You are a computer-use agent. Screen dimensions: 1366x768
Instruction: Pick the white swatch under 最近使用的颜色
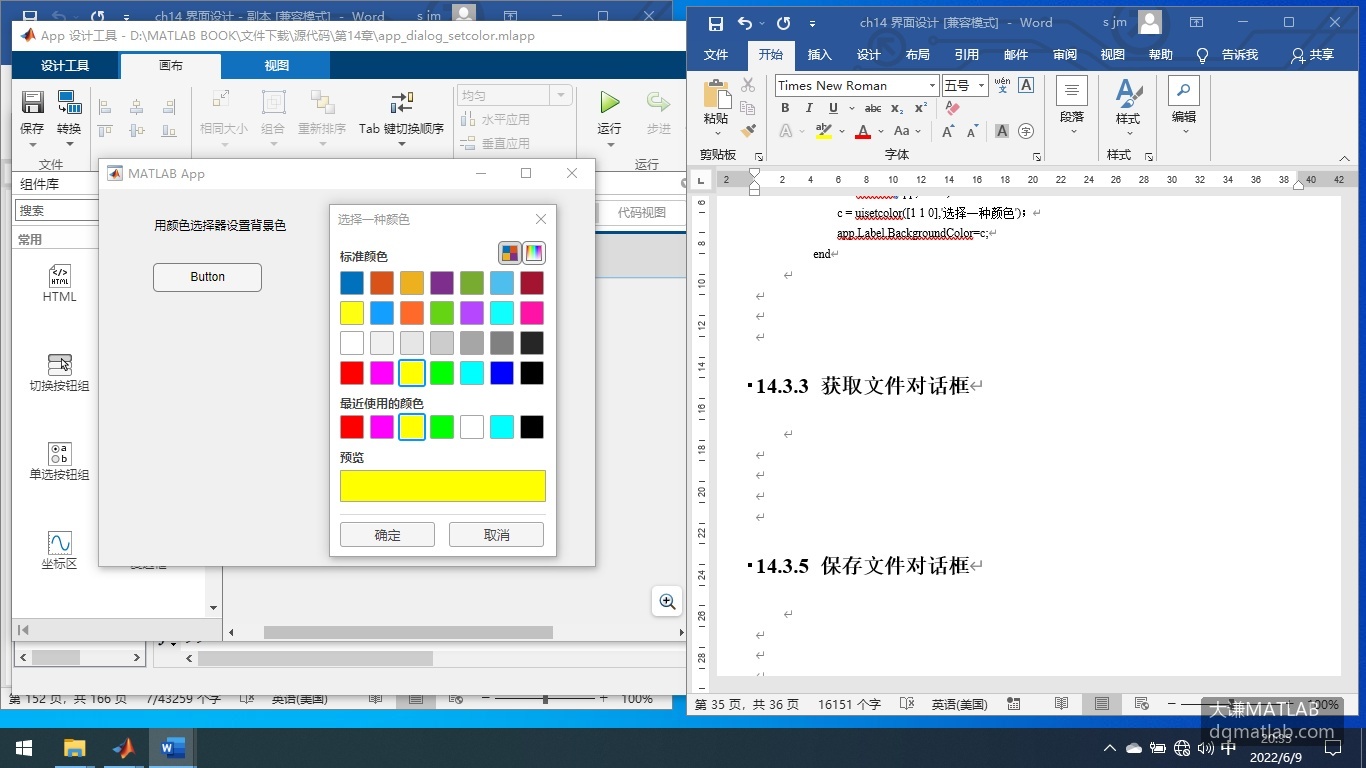472,427
